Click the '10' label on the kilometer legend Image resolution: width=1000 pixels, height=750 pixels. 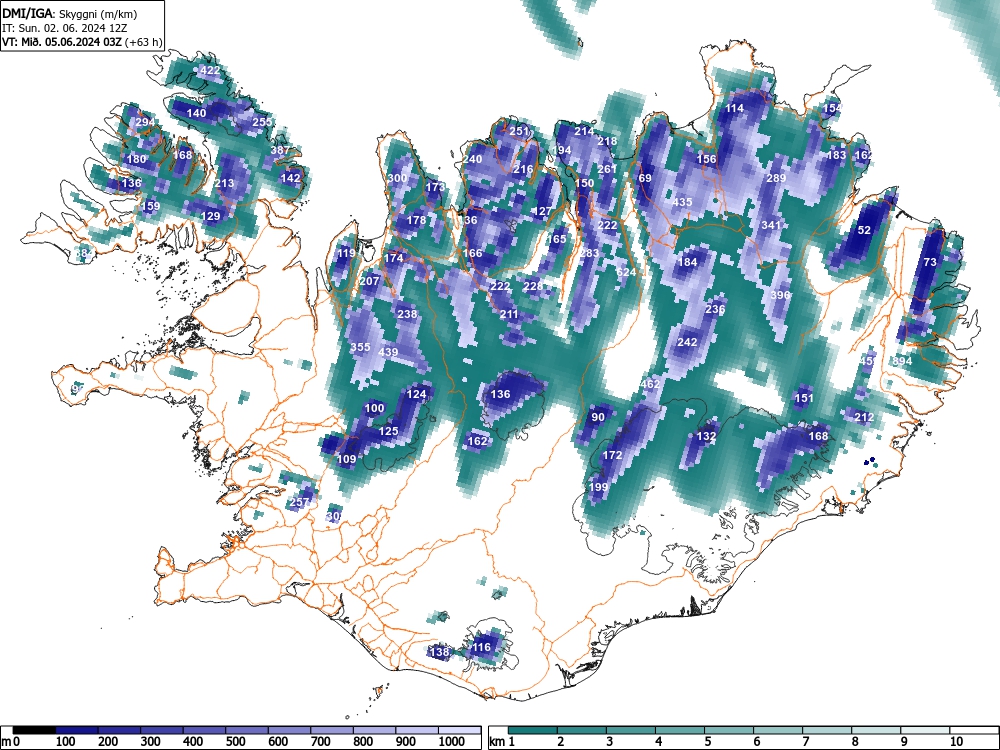point(956,742)
